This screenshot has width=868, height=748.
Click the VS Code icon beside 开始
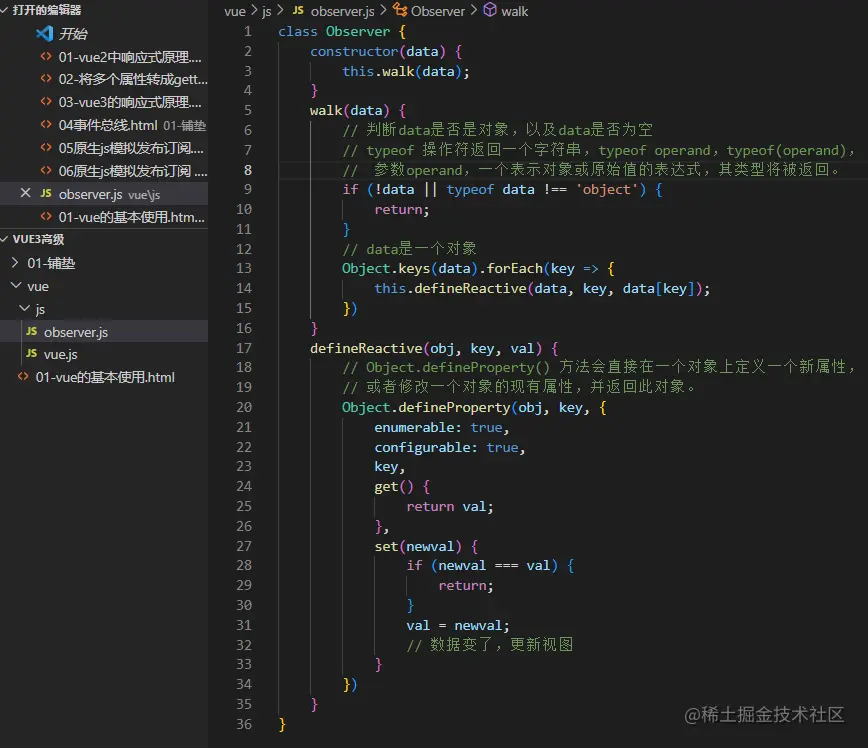[44, 34]
